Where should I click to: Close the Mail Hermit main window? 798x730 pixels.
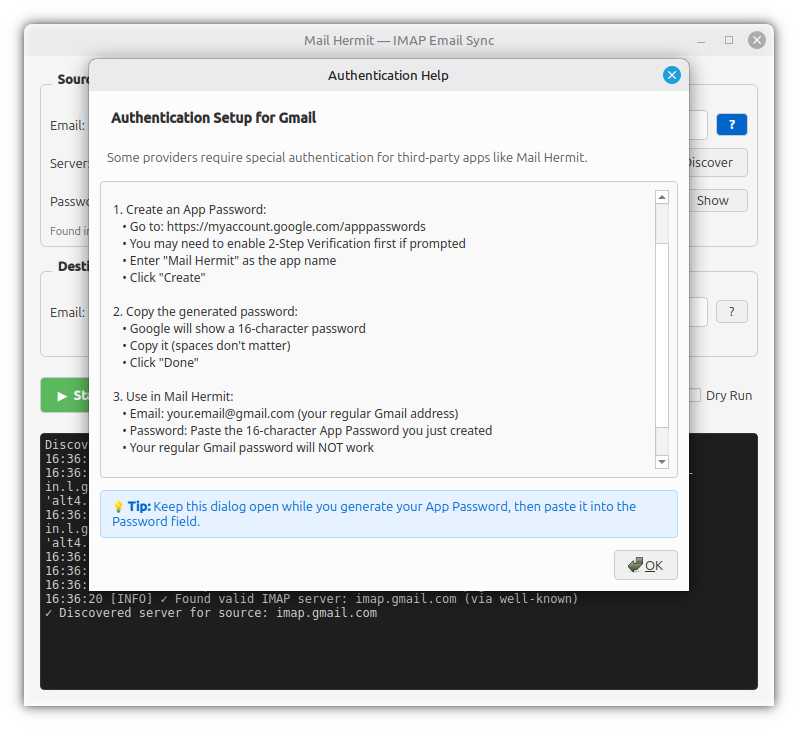756,40
